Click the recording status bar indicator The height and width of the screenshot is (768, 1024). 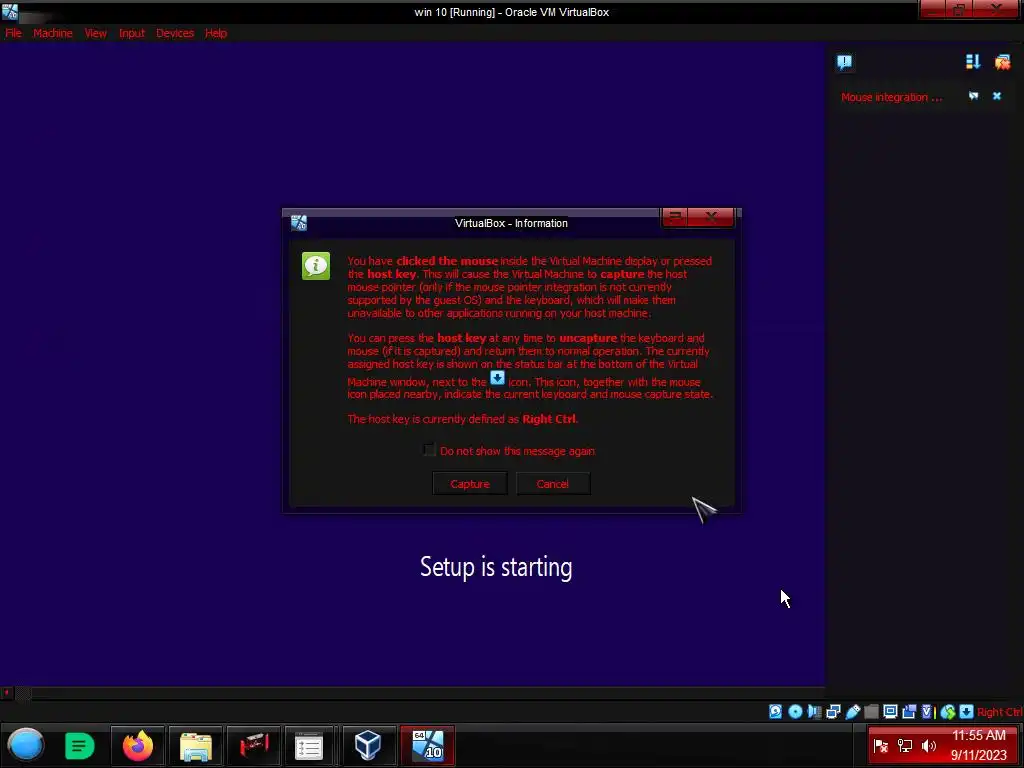point(909,712)
